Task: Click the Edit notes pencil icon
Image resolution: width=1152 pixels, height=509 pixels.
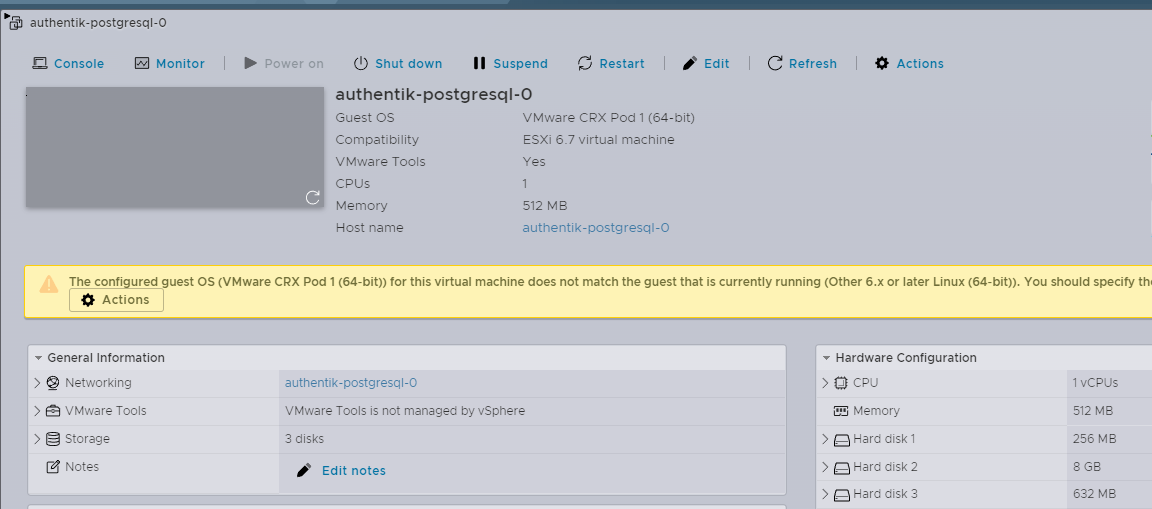Action: (303, 471)
